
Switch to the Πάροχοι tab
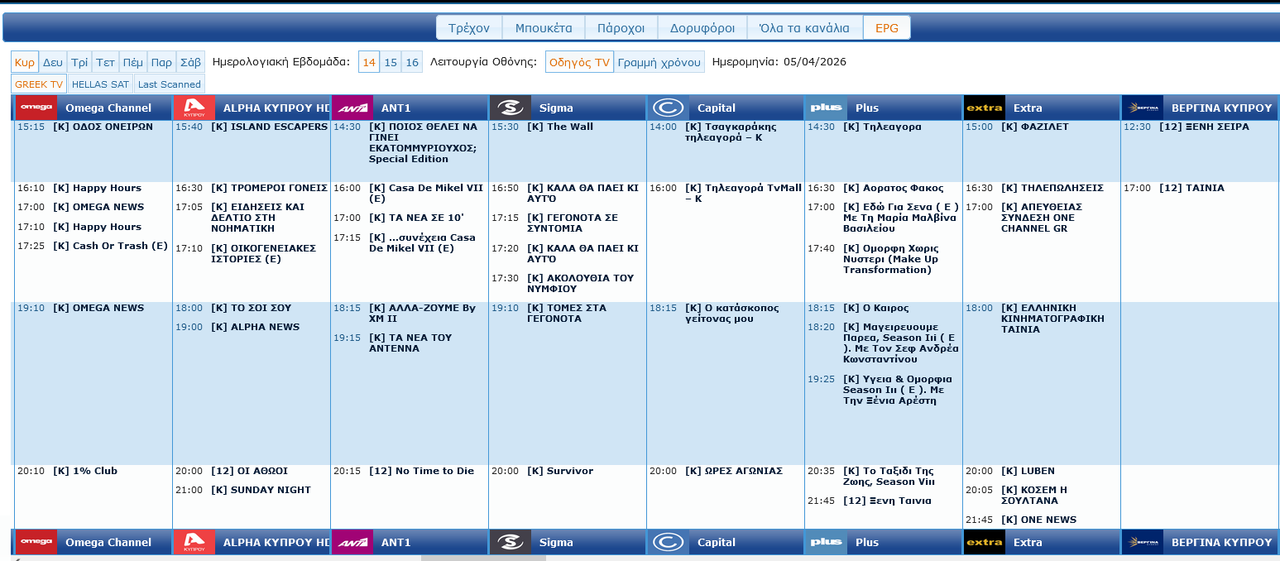[x=621, y=28]
